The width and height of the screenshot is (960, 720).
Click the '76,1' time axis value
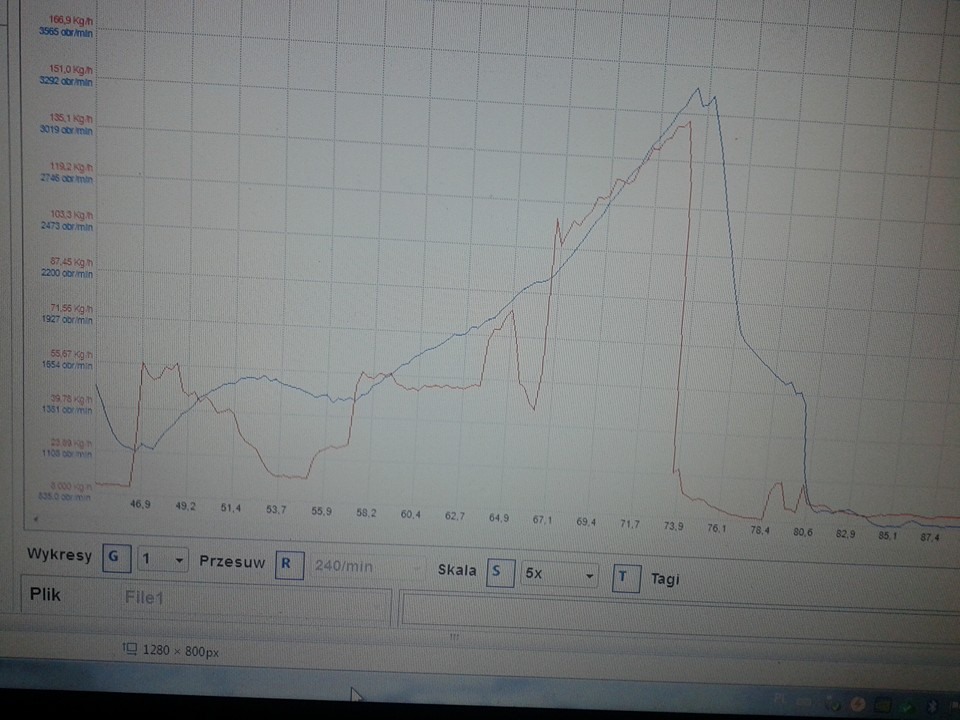pyautogui.click(x=717, y=528)
